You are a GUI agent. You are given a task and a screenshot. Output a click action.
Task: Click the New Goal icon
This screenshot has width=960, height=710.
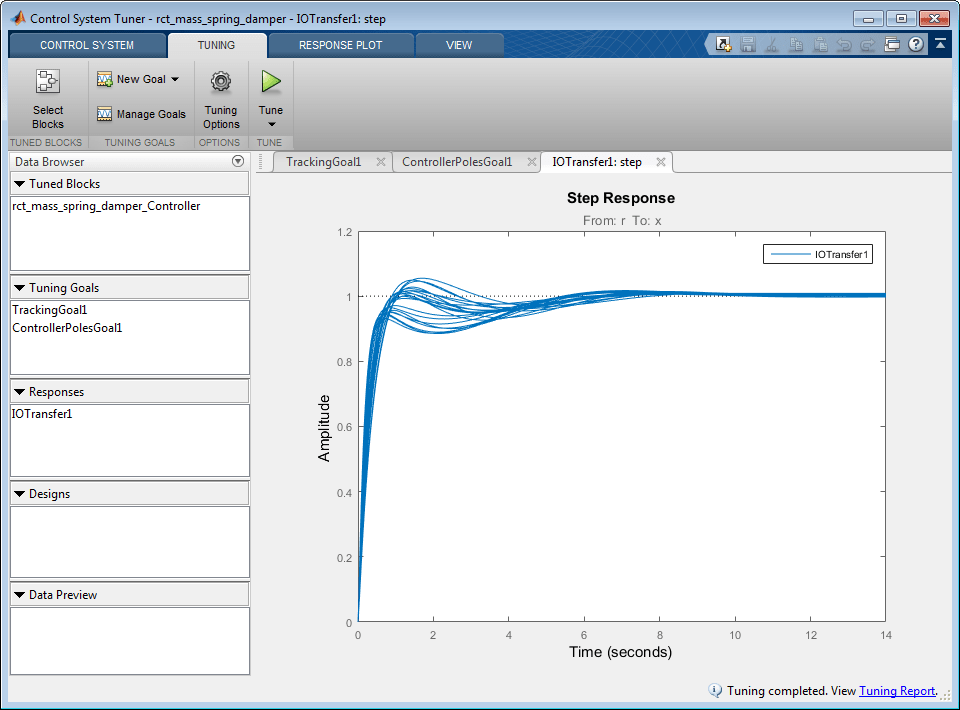[x=105, y=79]
